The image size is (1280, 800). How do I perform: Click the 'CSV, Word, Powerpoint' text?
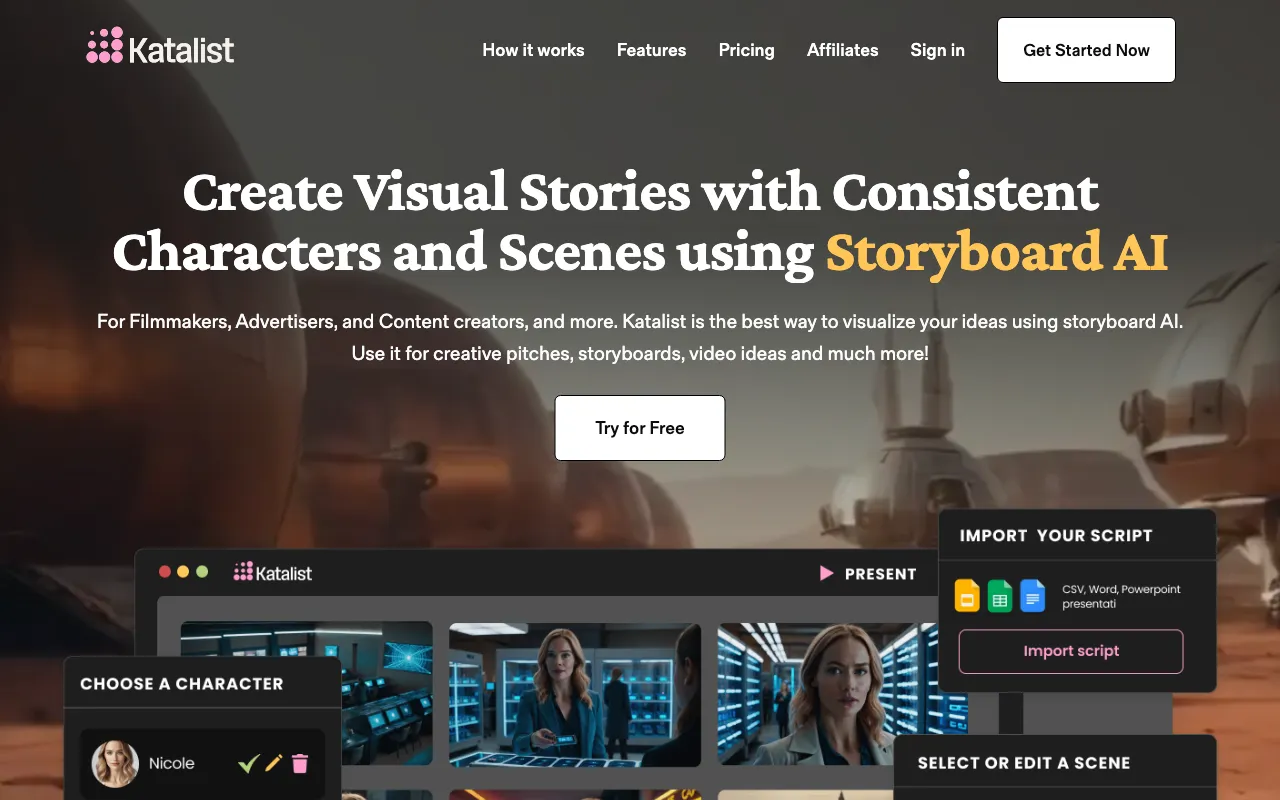tap(1121, 589)
